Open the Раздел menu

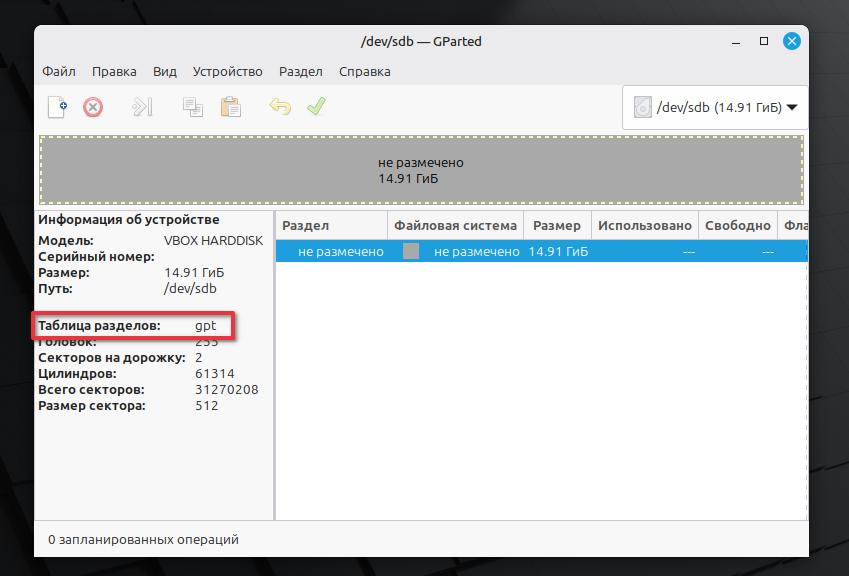[x=301, y=71]
